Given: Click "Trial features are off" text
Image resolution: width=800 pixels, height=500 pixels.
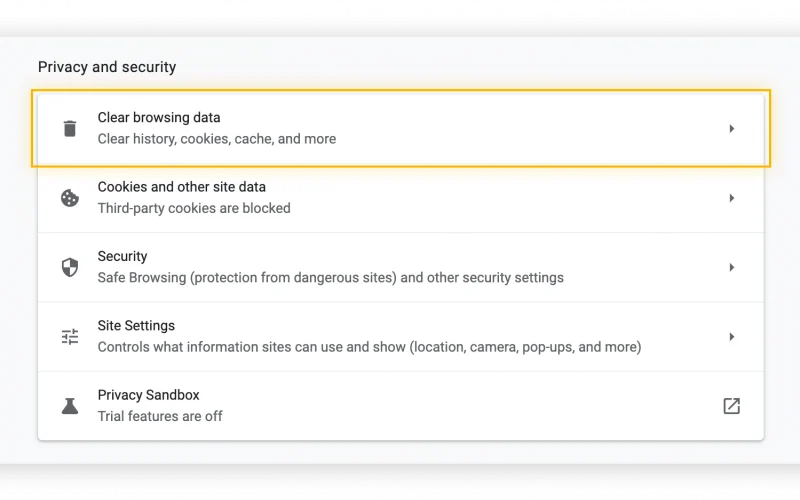Looking at the screenshot, I should coord(160,416).
